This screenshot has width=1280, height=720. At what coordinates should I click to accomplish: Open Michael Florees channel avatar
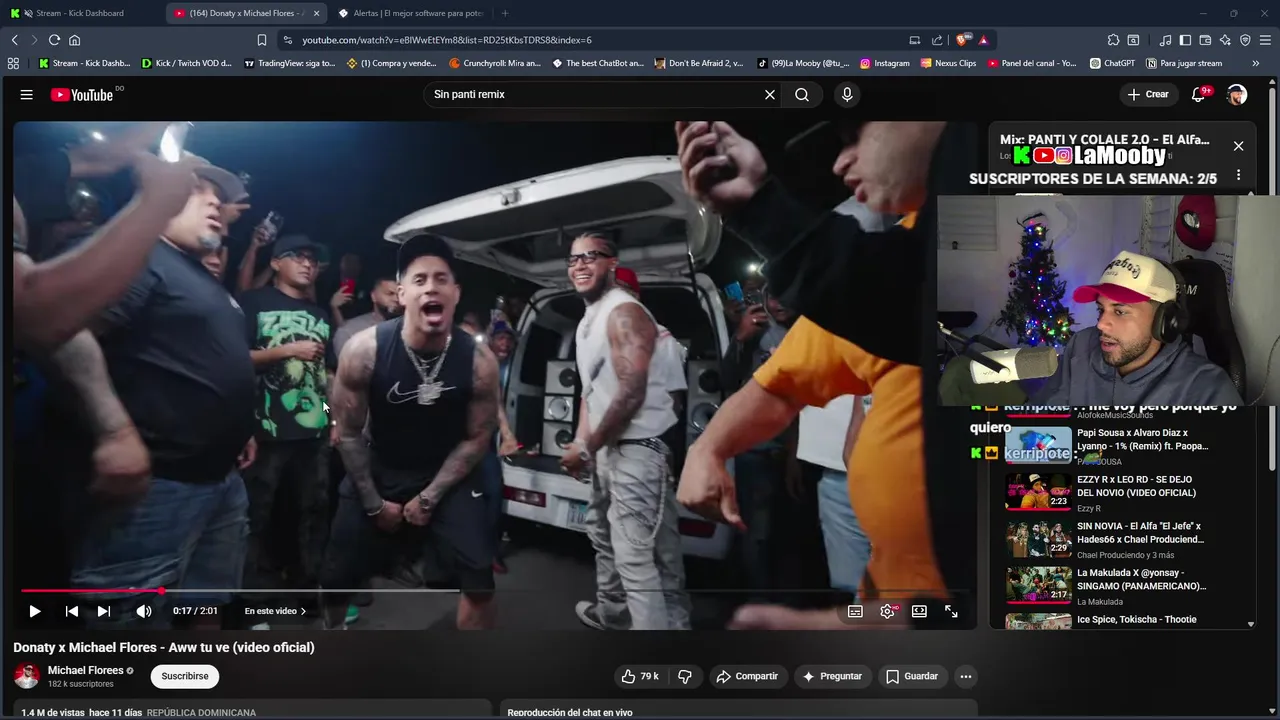[x=27, y=676]
